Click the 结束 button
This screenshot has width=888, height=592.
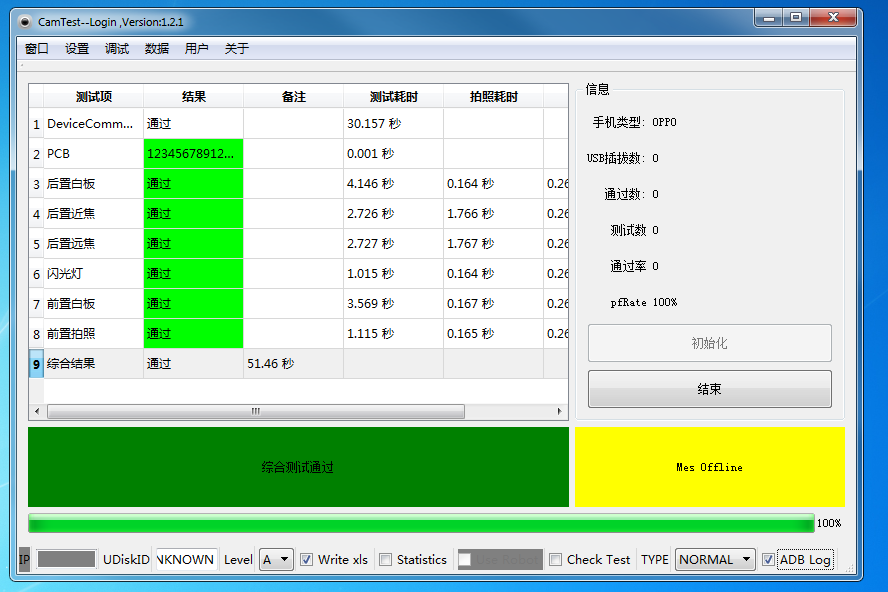pos(709,389)
